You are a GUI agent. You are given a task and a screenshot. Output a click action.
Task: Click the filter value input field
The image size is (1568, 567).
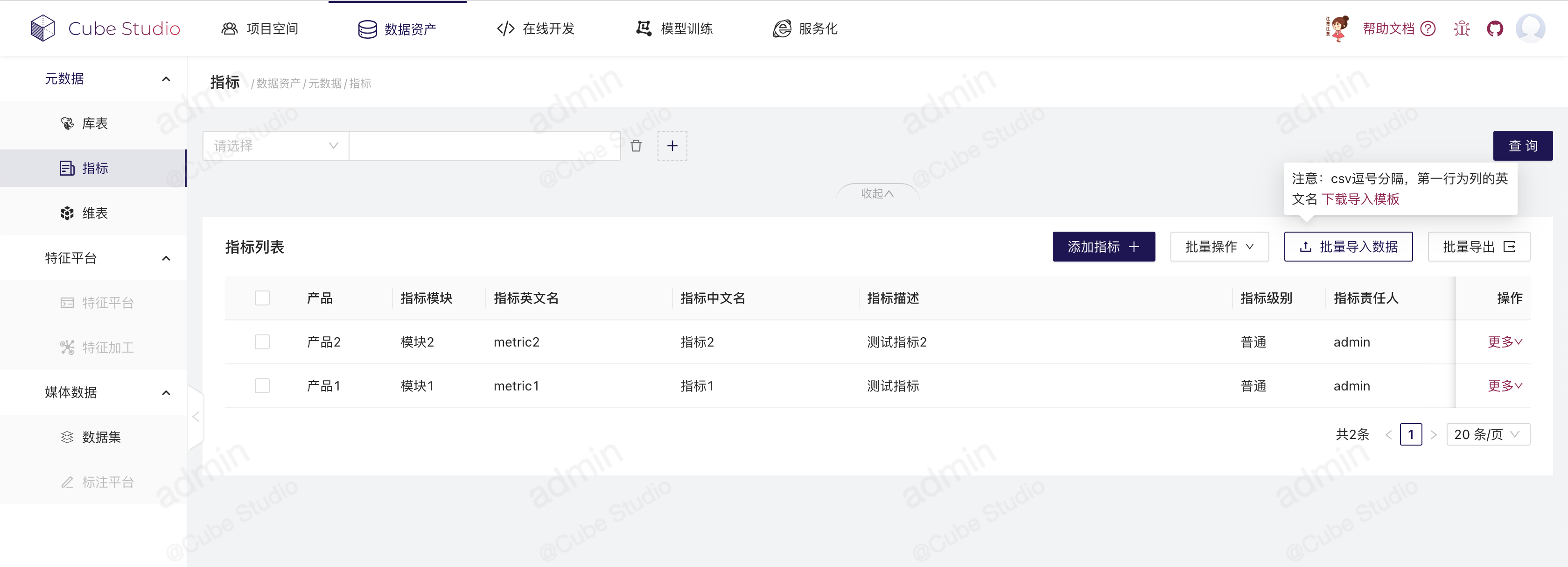point(484,146)
